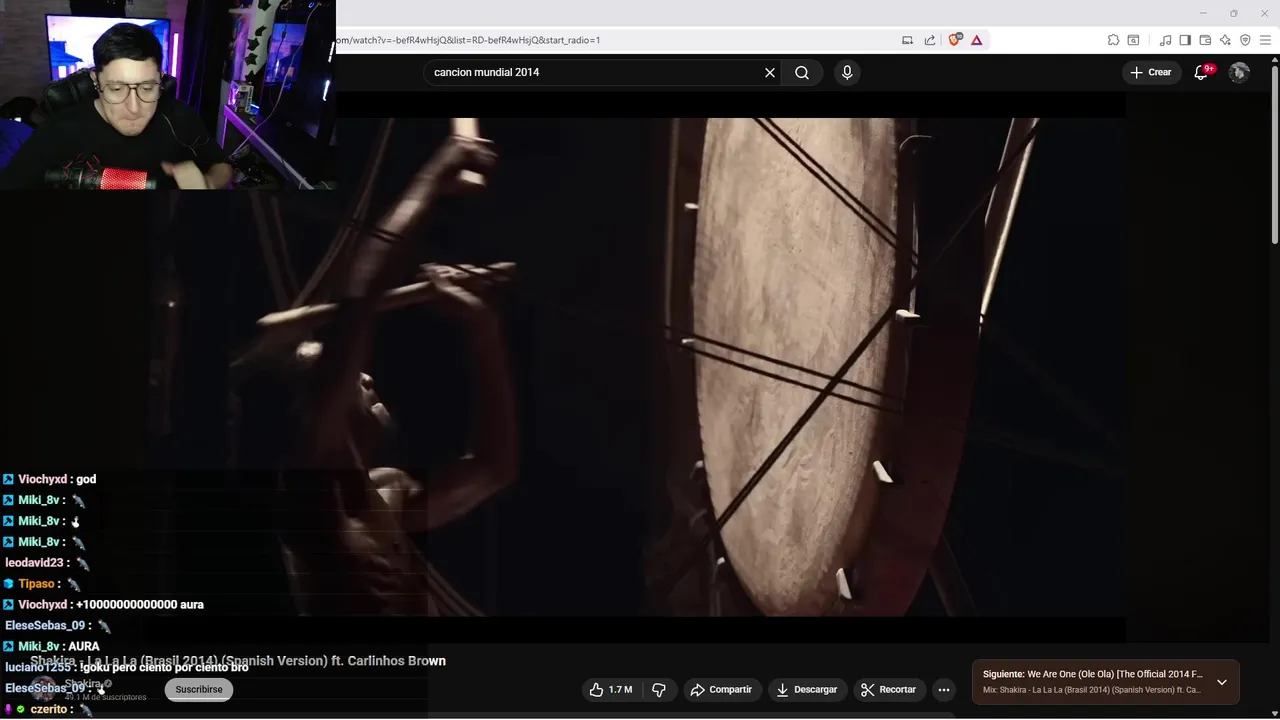Click the Tipaso chat username
This screenshot has width=1280, height=720.
[36, 583]
